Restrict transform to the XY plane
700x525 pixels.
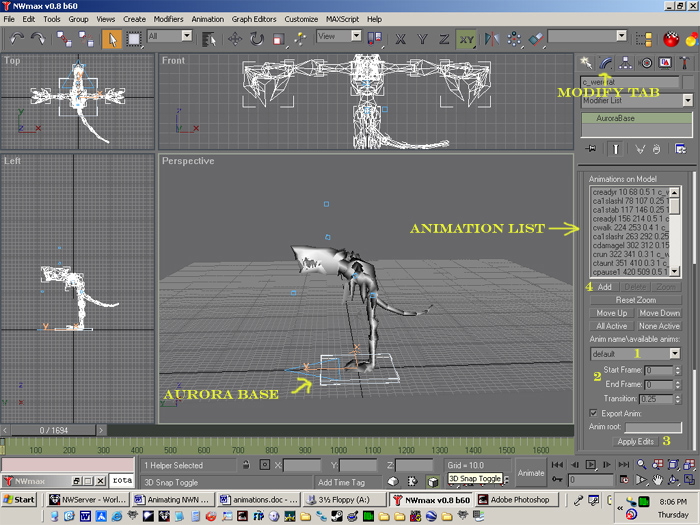[466, 39]
